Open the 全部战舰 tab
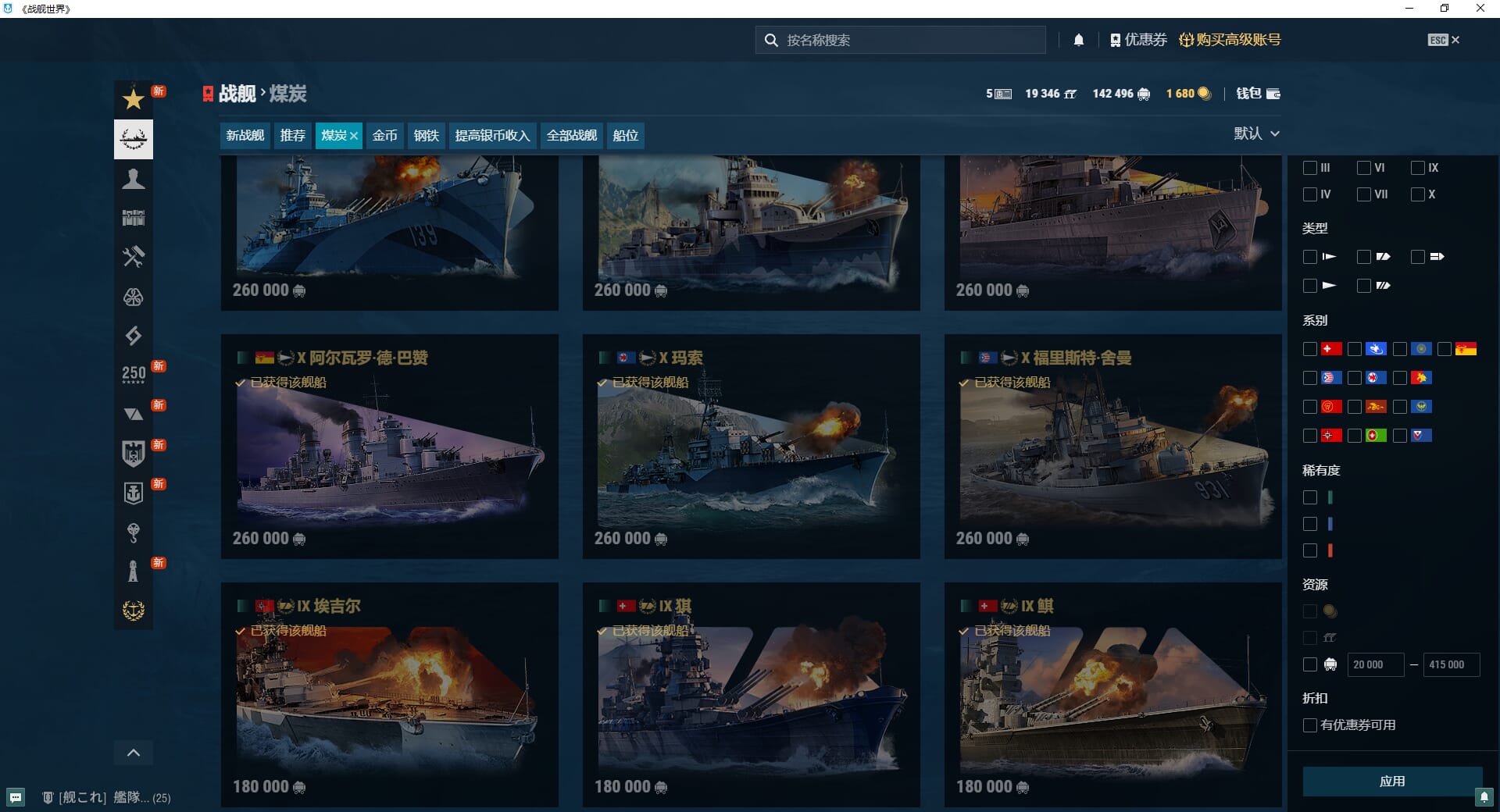This screenshot has width=1500, height=812. 571,135
